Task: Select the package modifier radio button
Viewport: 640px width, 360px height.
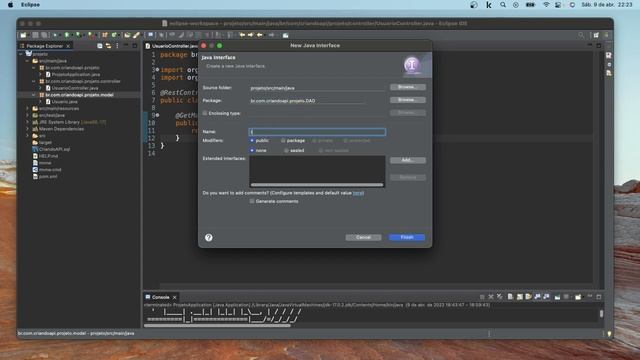Action: coord(283,140)
